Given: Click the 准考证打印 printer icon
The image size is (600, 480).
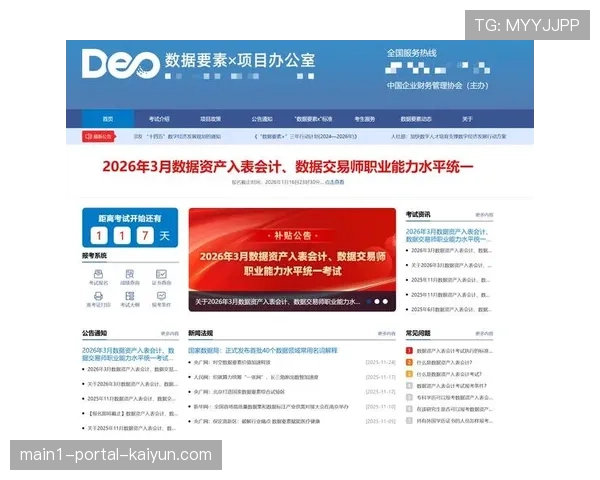Looking at the screenshot, I should click(98, 299).
